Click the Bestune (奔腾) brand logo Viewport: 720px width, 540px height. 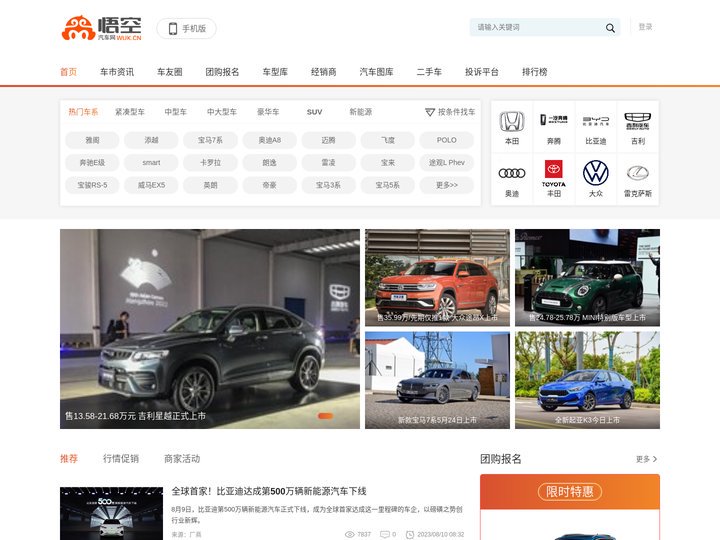pyautogui.click(x=554, y=120)
